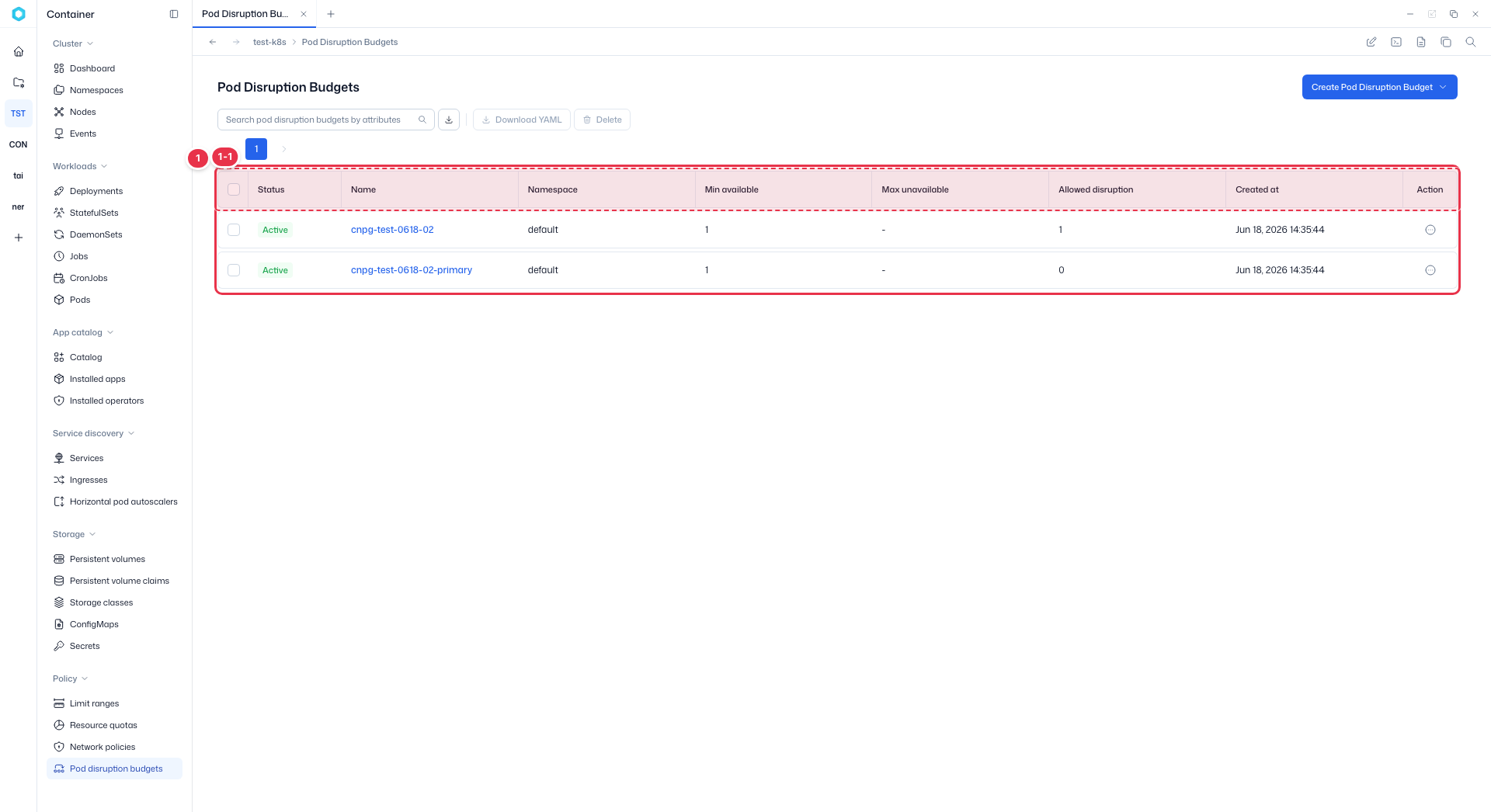Go to next page with pagination arrow
Screen dimensions: 1491x812
(x=284, y=149)
